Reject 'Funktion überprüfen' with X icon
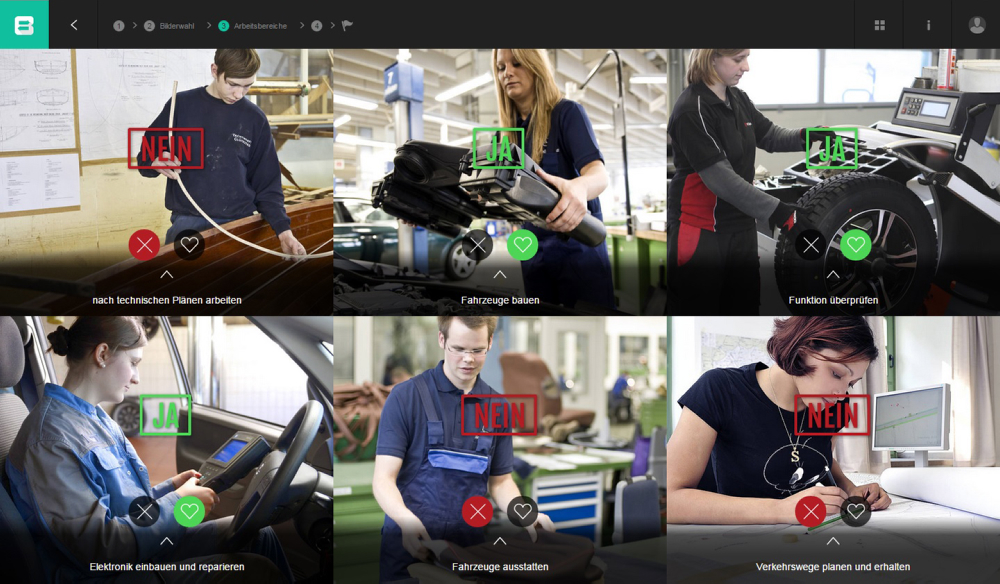1000x584 pixels. 810,245
